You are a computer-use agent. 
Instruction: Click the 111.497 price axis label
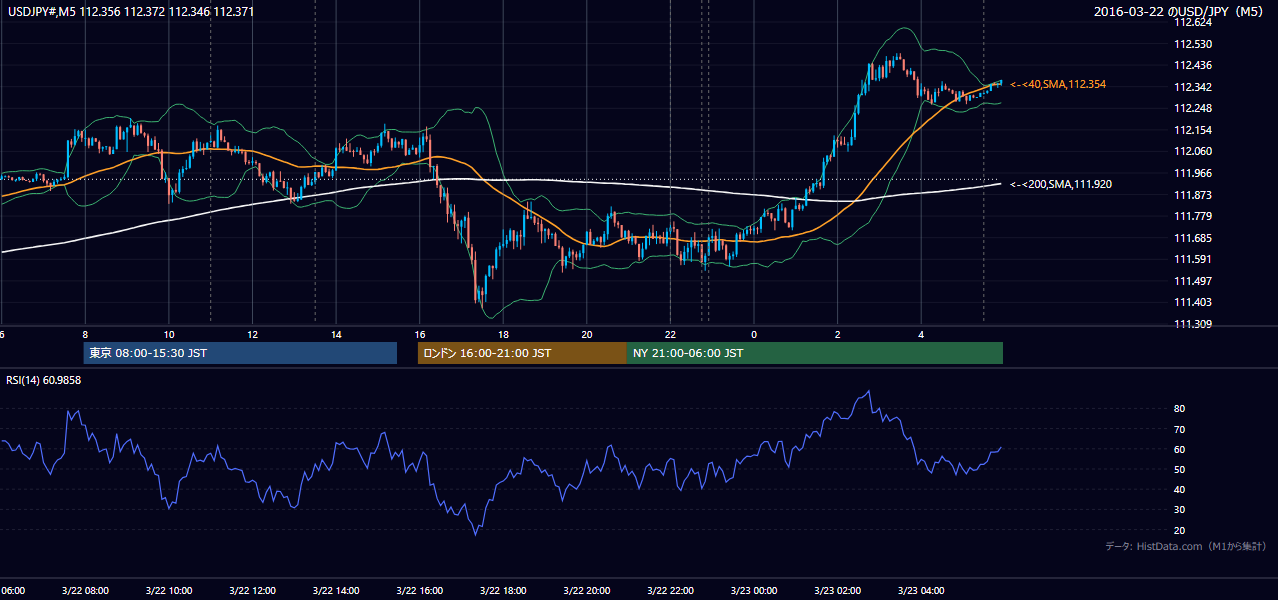coord(1192,281)
